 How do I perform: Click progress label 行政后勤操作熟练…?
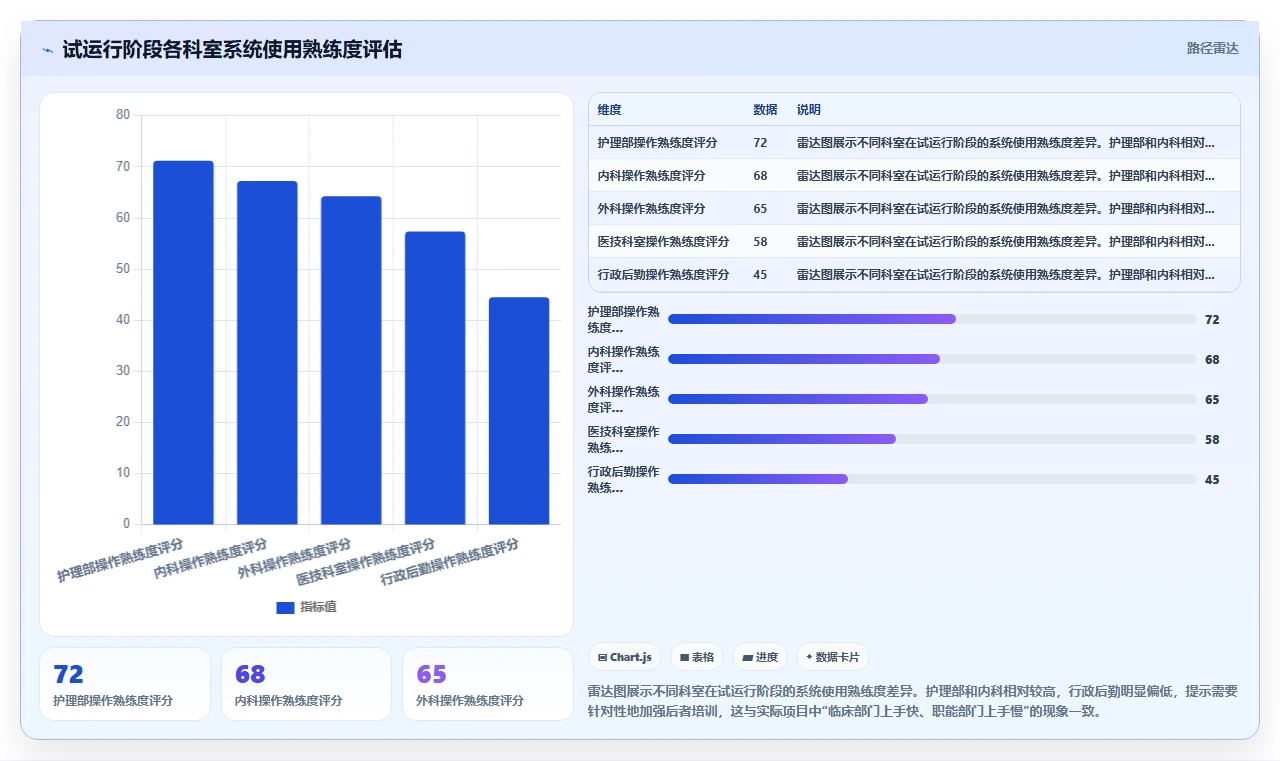click(x=624, y=479)
